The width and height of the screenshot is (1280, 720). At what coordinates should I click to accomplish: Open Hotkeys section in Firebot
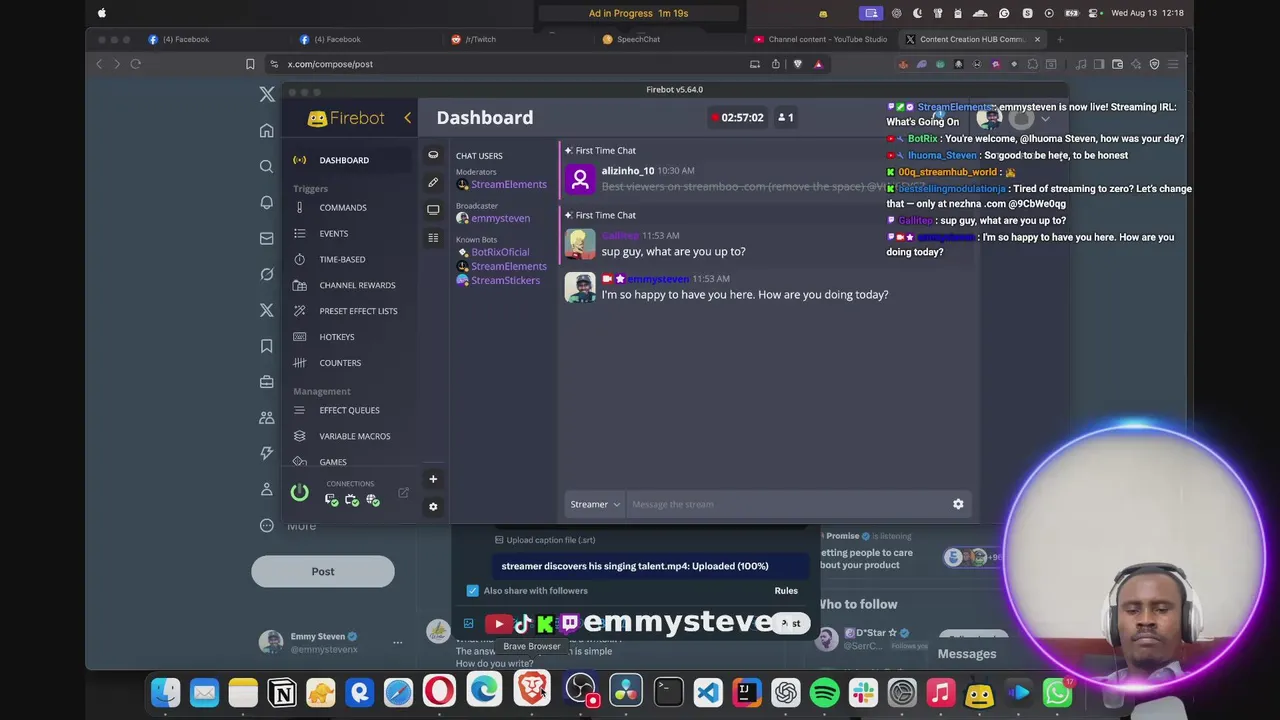336,337
